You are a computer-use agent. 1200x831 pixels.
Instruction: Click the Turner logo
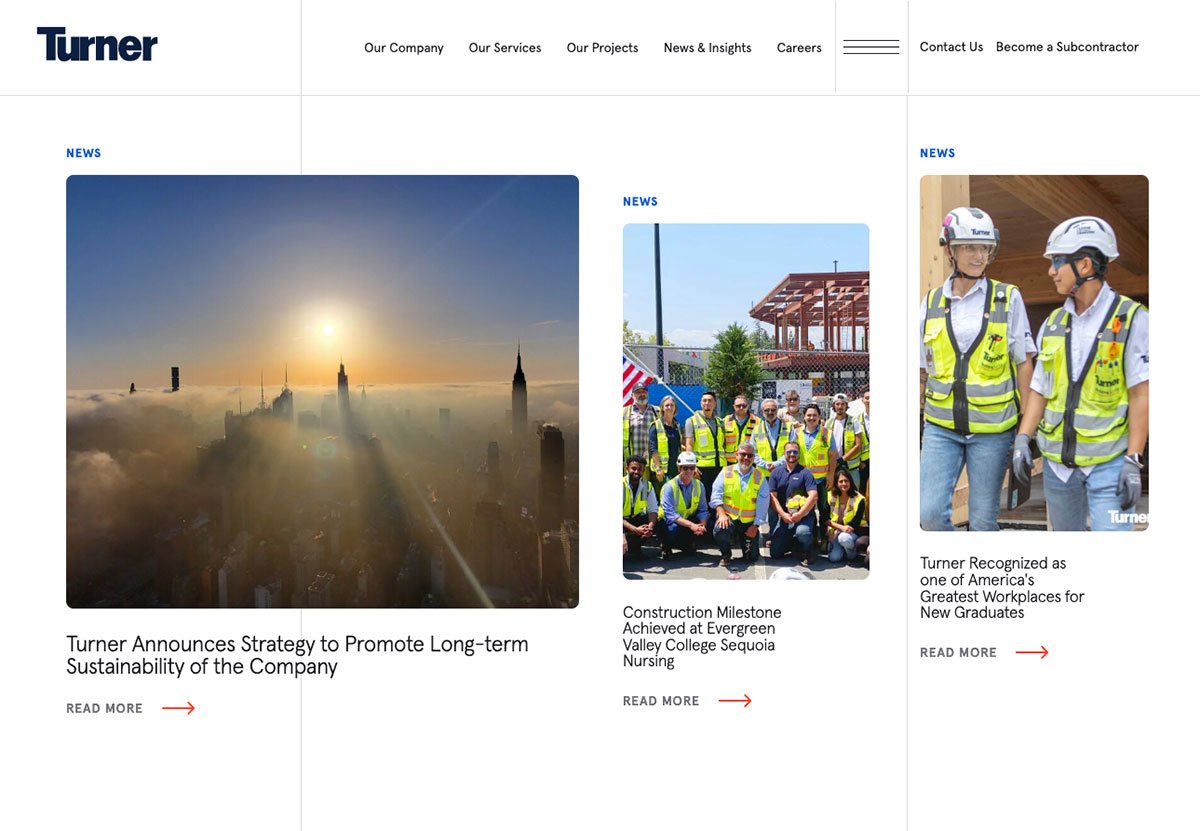(97, 45)
